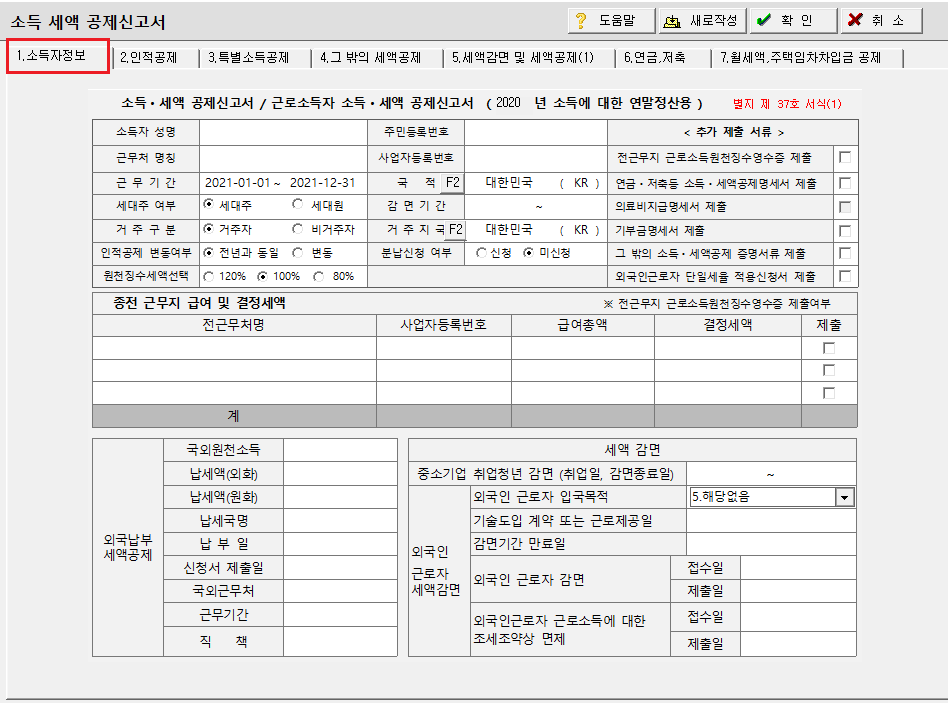Click the 근무기간 end date 2021-12-31
The height and width of the screenshot is (703, 948).
323,183
